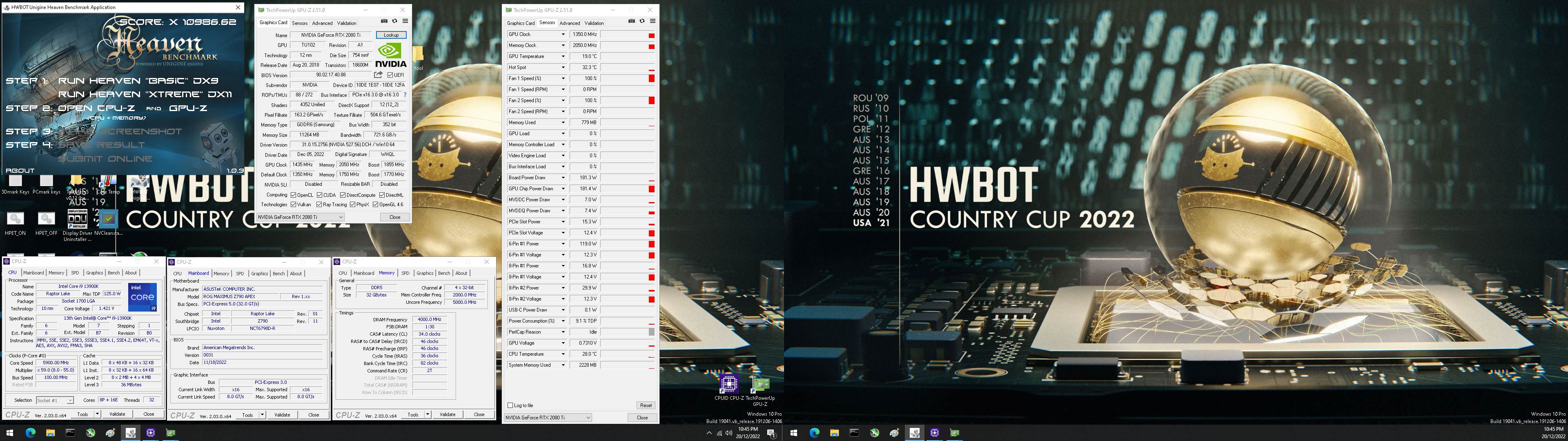Toggle the DirectCompute checkbox
The image size is (1568, 441).
[x=343, y=195]
